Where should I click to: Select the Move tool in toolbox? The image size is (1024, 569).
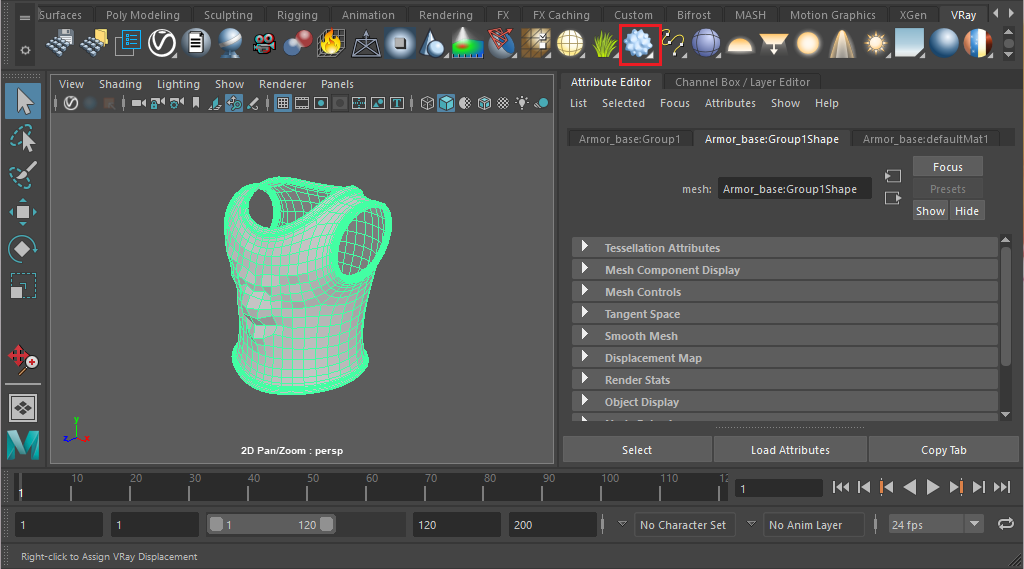[x=23, y=212]
